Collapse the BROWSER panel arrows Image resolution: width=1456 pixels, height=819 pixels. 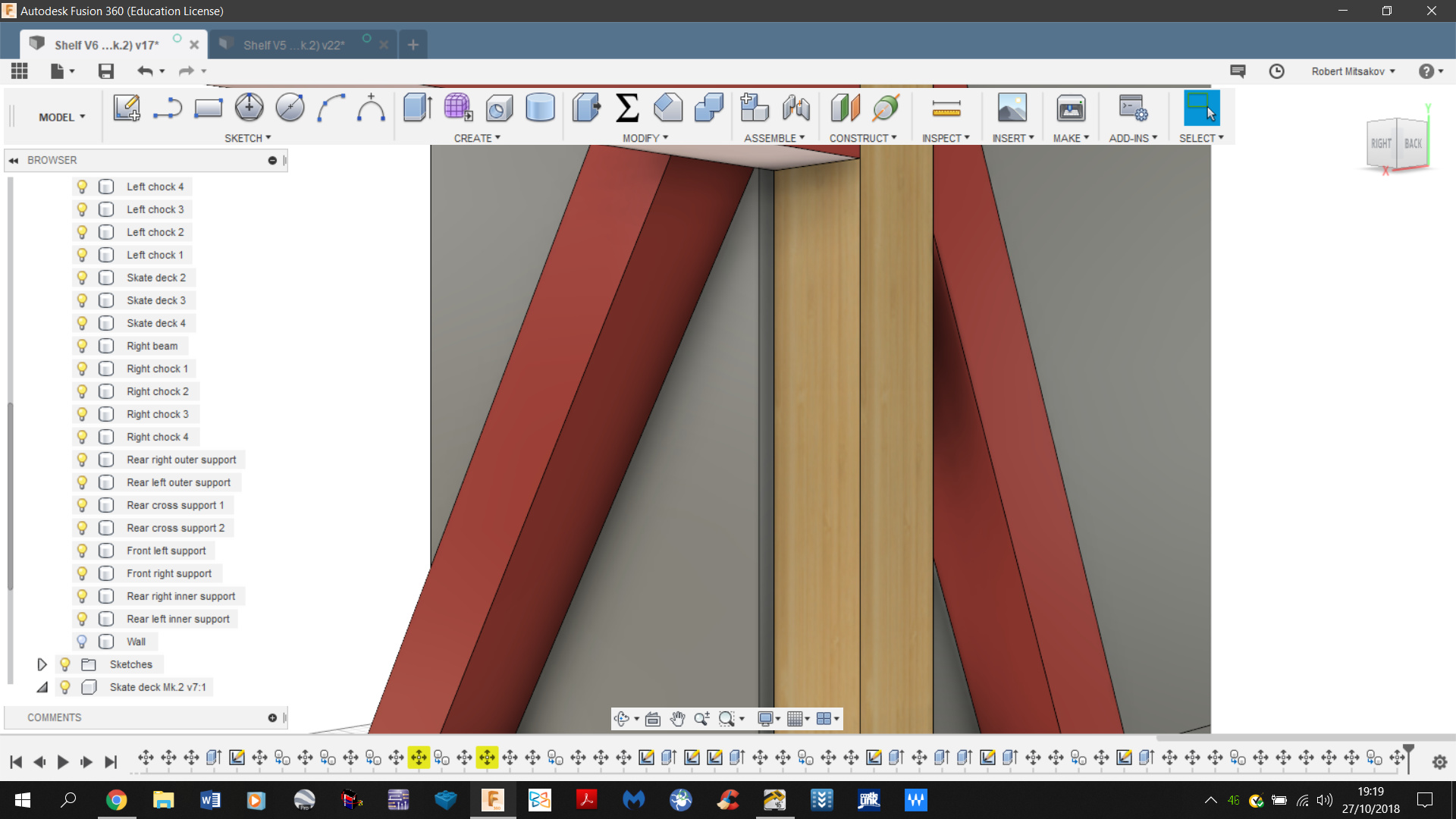14,160
